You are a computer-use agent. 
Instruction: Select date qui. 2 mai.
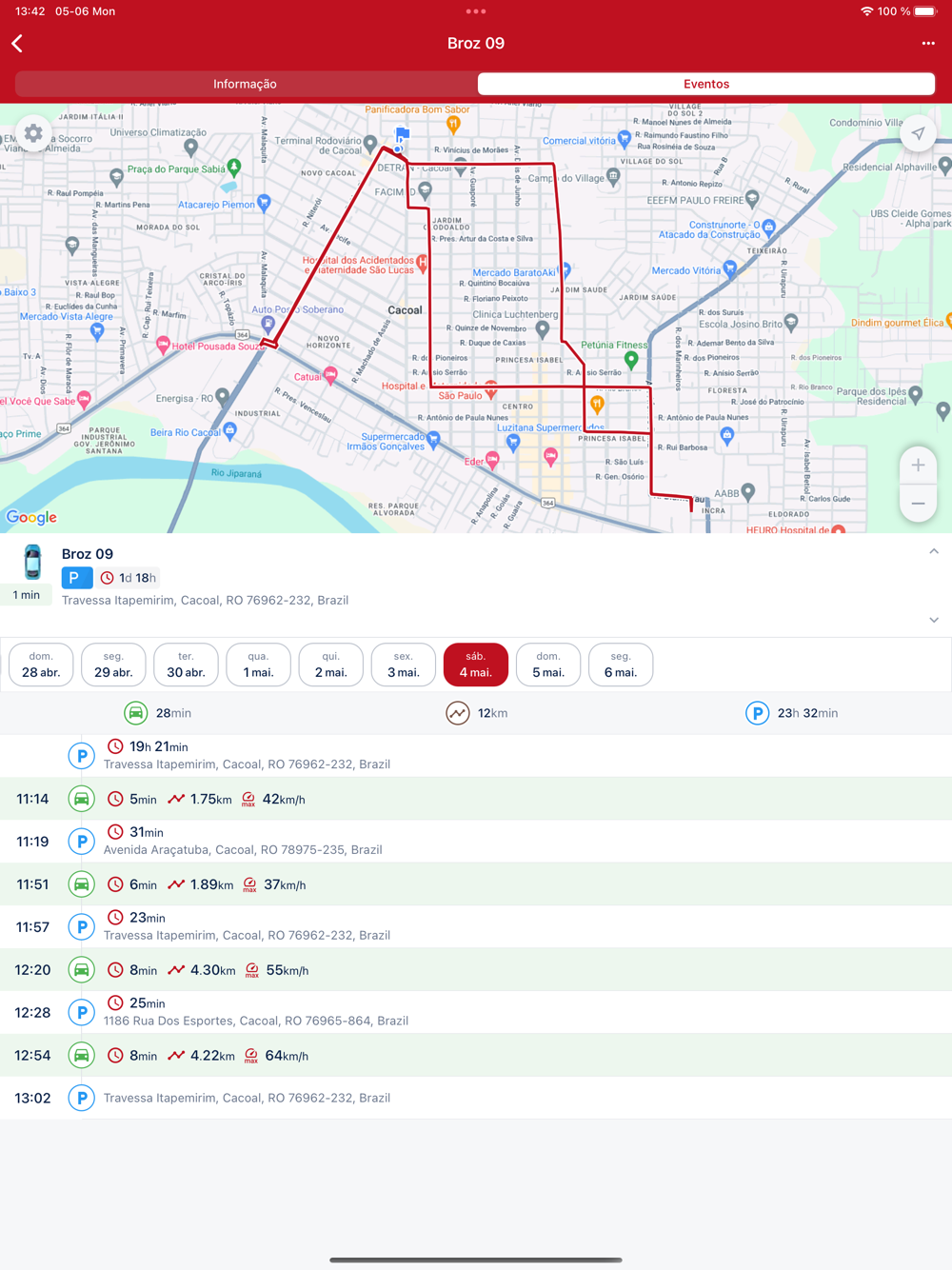point(330,665)
